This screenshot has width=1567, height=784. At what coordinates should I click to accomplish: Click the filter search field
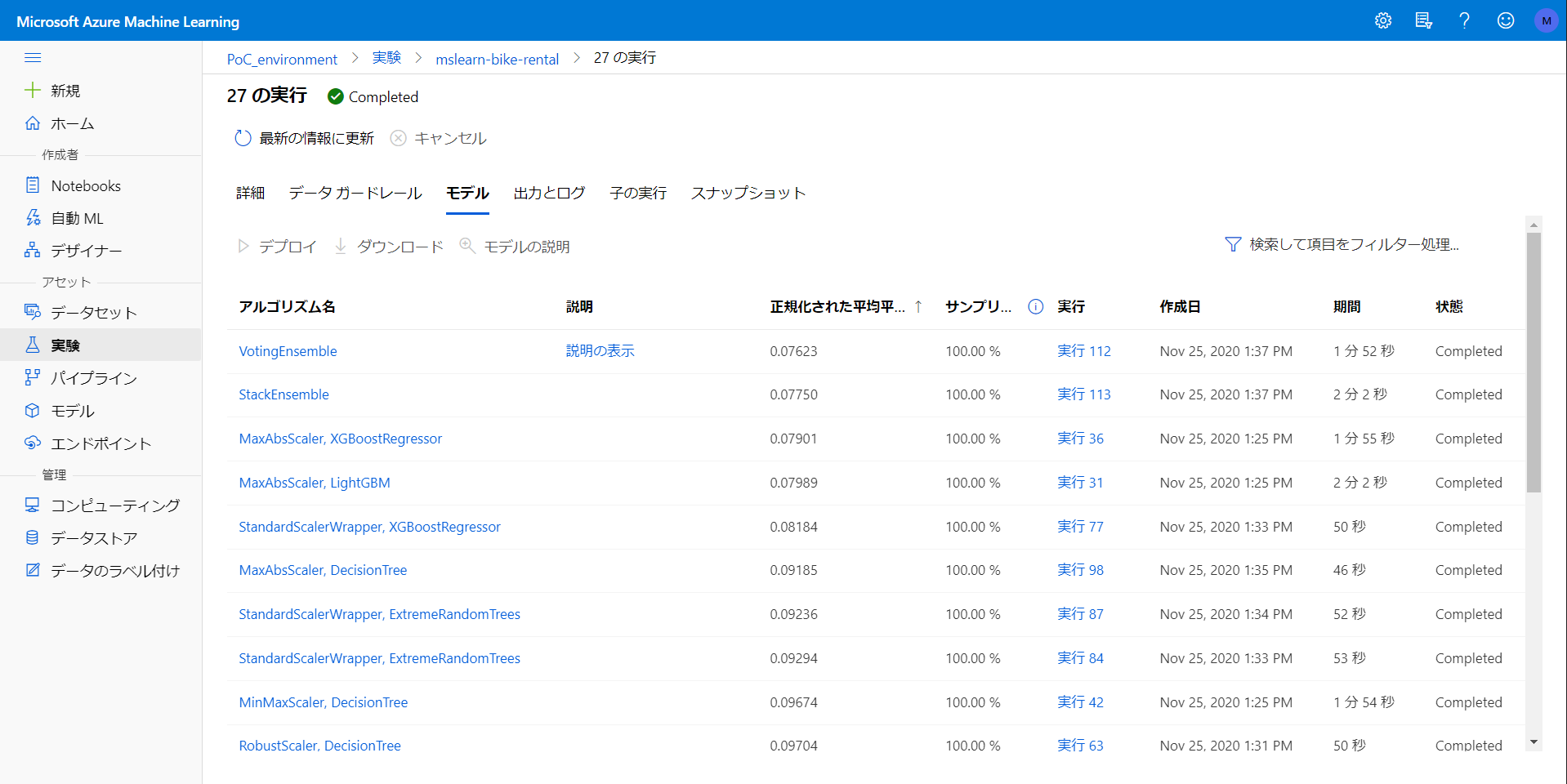tap(1354, 244)
